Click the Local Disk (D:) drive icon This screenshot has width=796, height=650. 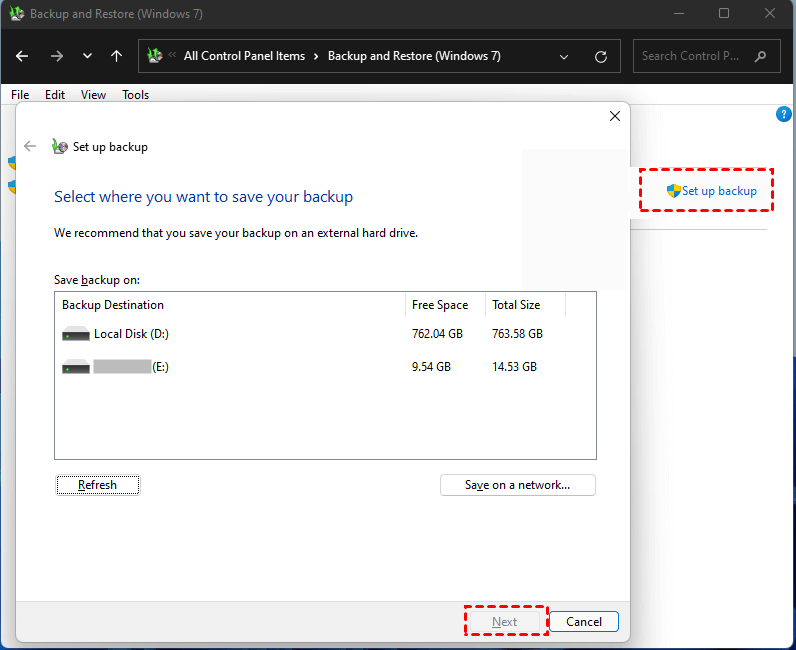point(76,334)
